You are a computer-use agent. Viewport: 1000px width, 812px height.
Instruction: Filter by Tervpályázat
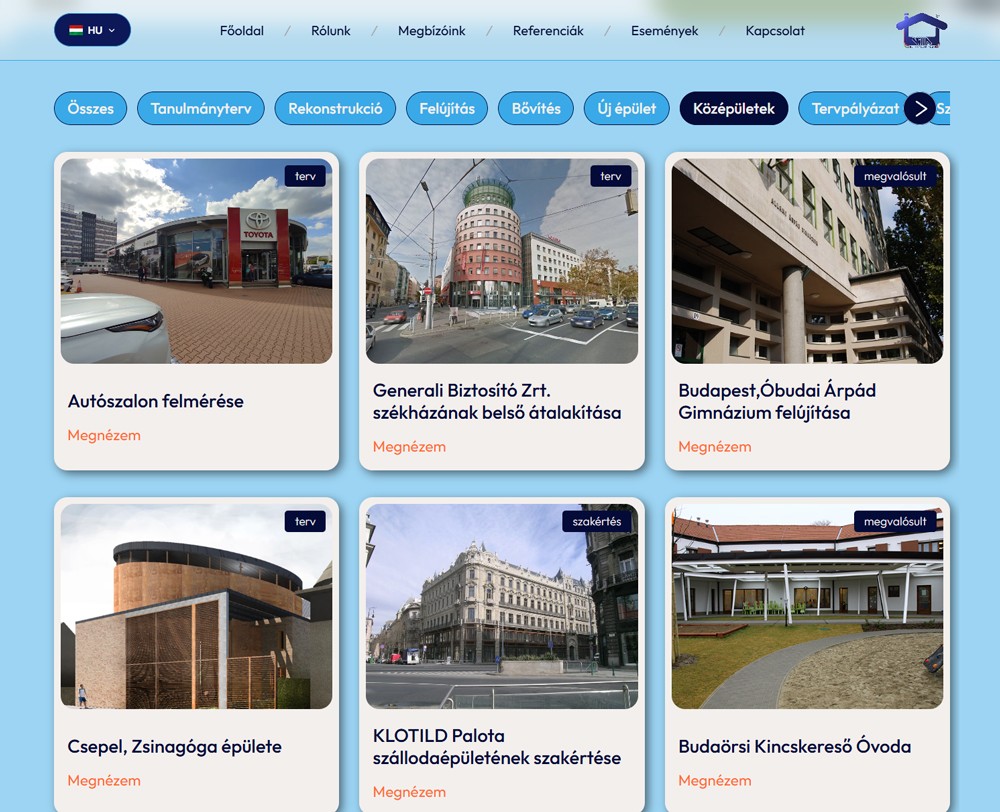coord(854,108)
